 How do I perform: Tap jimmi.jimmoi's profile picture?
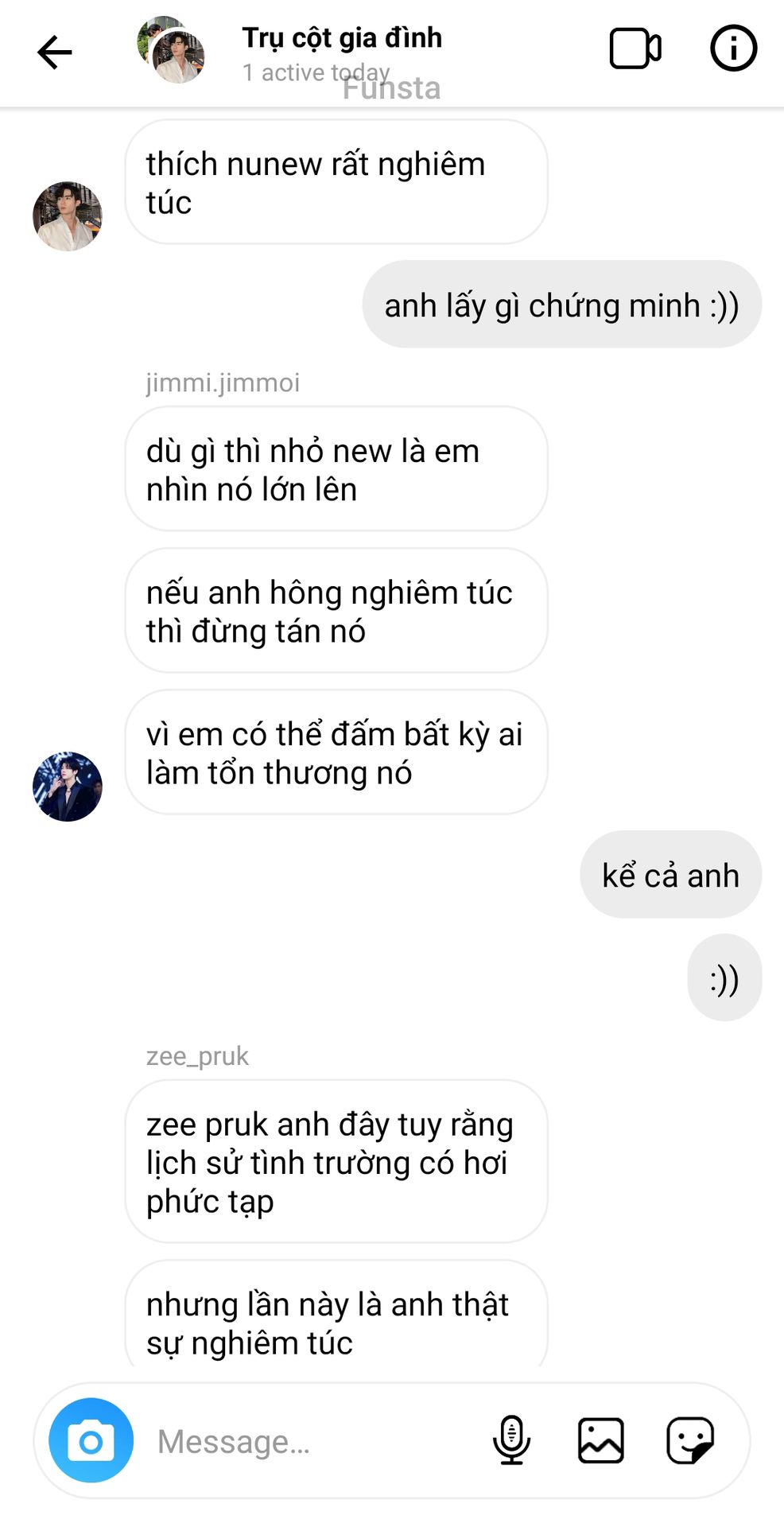pos(68,787)
